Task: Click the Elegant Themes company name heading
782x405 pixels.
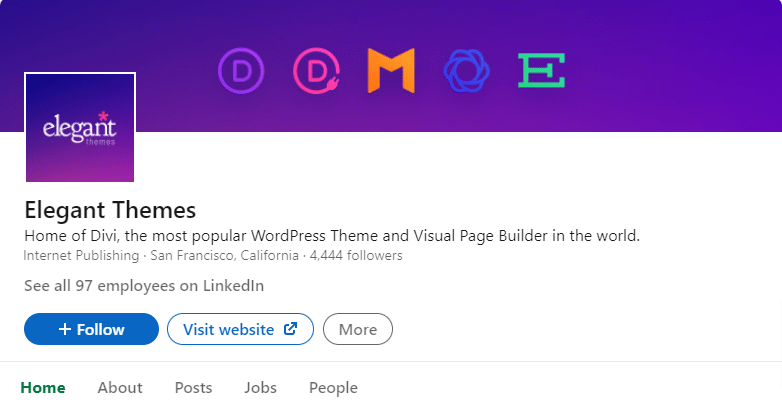Action: 110,210
